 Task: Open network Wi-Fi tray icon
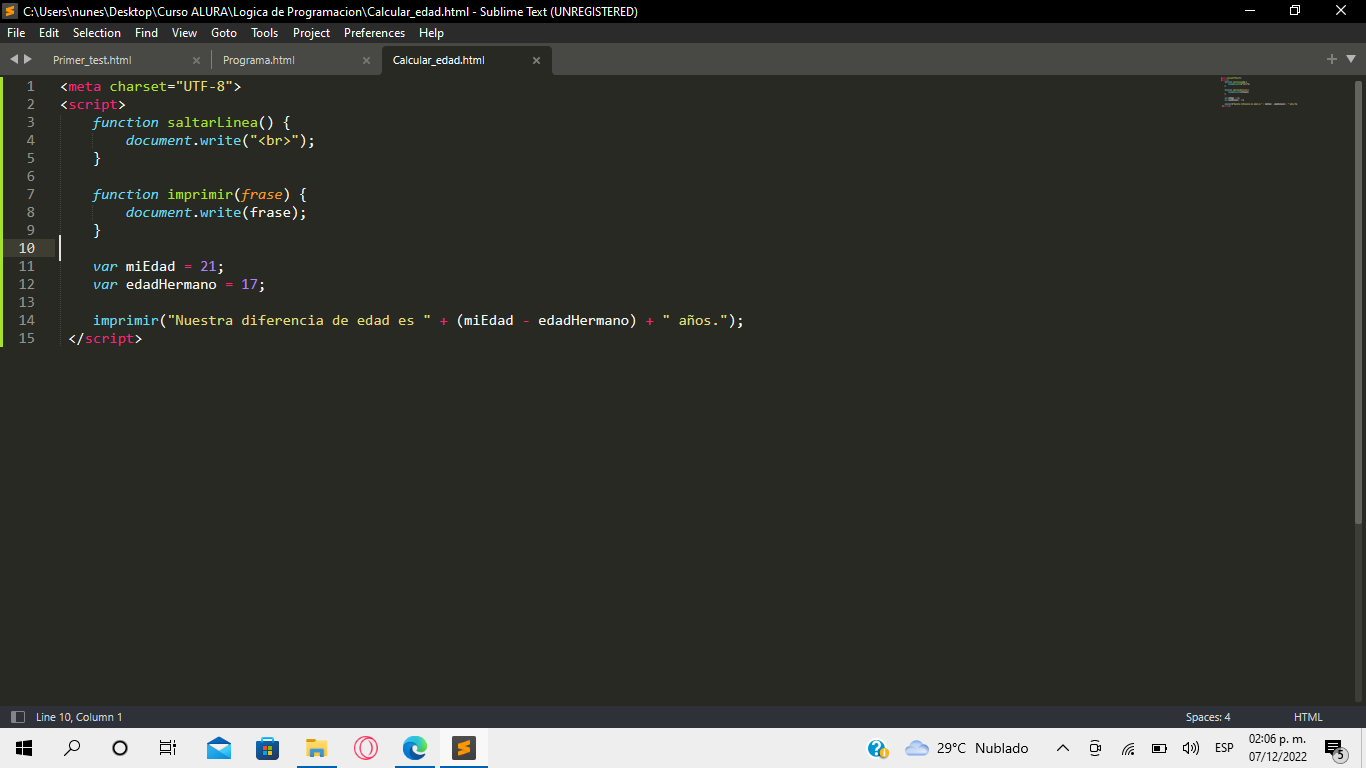click(1128, 748)
